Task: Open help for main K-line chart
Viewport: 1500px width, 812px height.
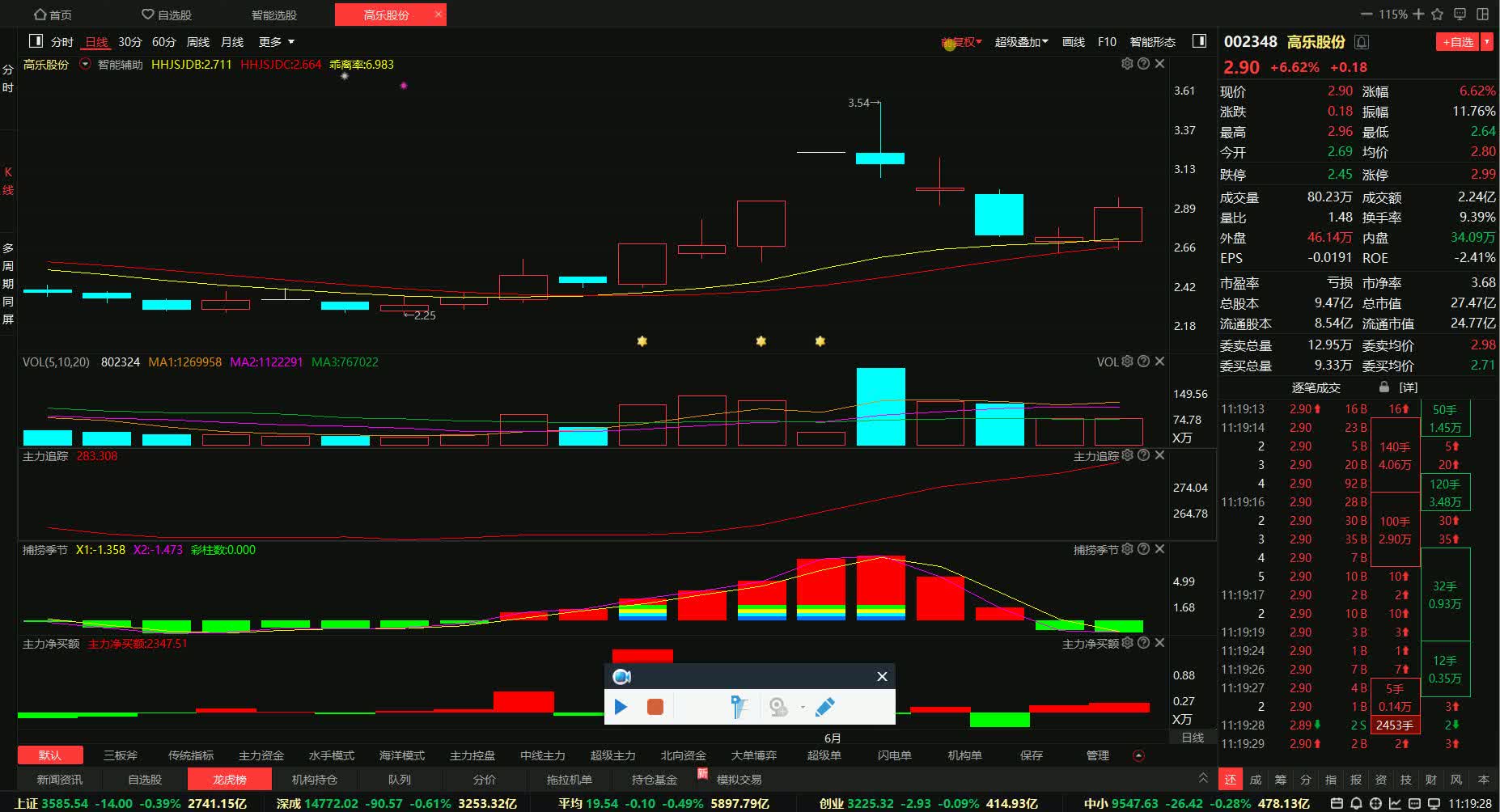Action: point(1143,63)
